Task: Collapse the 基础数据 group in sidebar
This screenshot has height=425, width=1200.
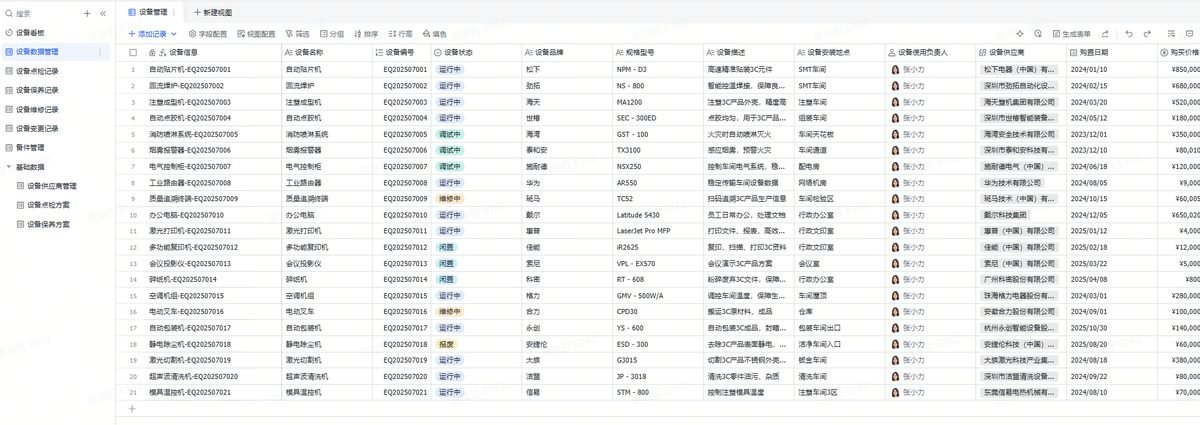Action: tap(8, 166)
